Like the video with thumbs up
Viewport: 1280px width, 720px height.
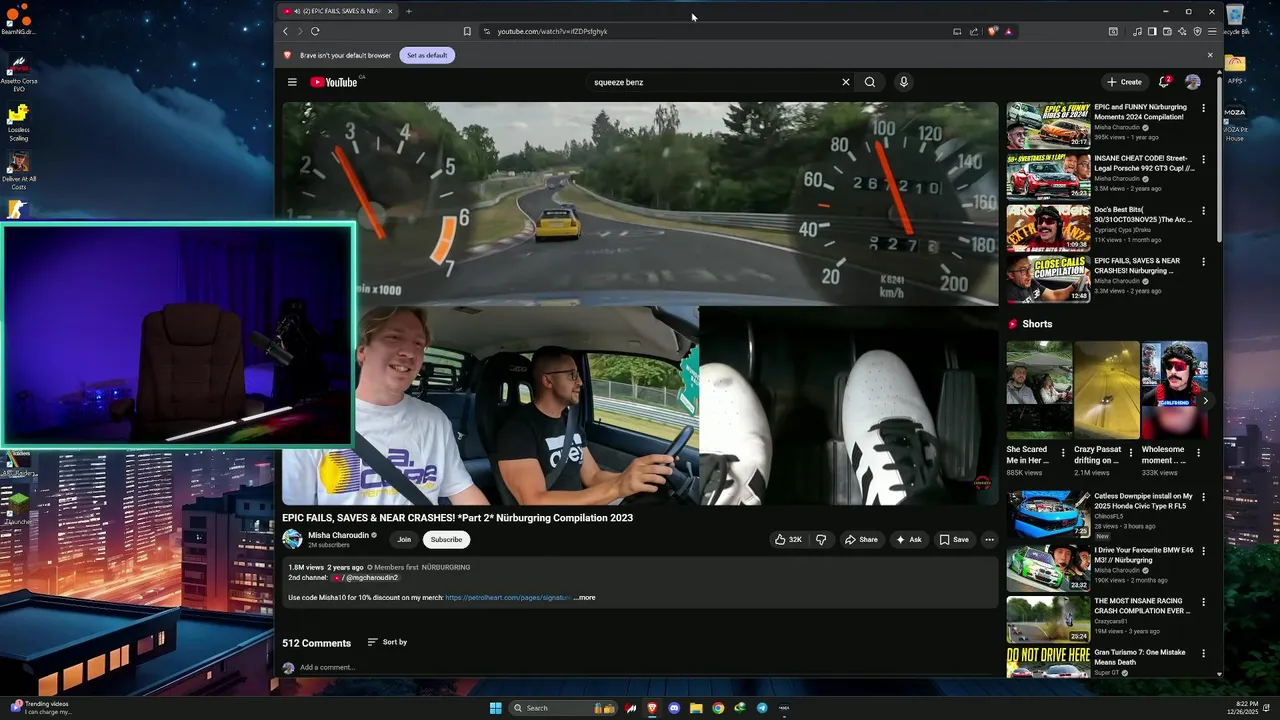click(788, 539)
